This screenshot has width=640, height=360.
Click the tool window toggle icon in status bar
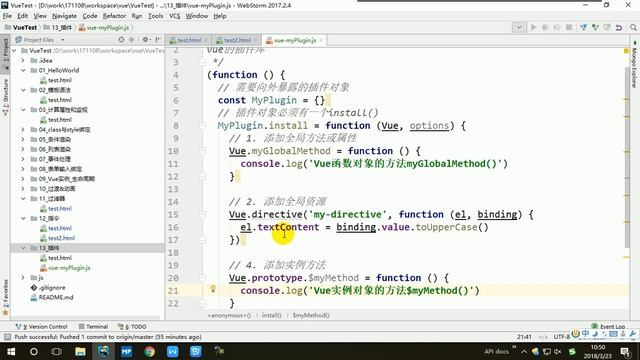(x=7, y=337)
